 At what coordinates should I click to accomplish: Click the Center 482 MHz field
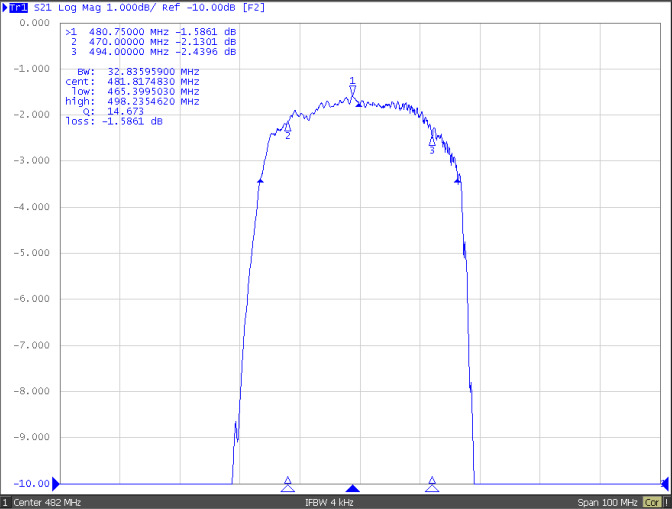click(50, 502)
